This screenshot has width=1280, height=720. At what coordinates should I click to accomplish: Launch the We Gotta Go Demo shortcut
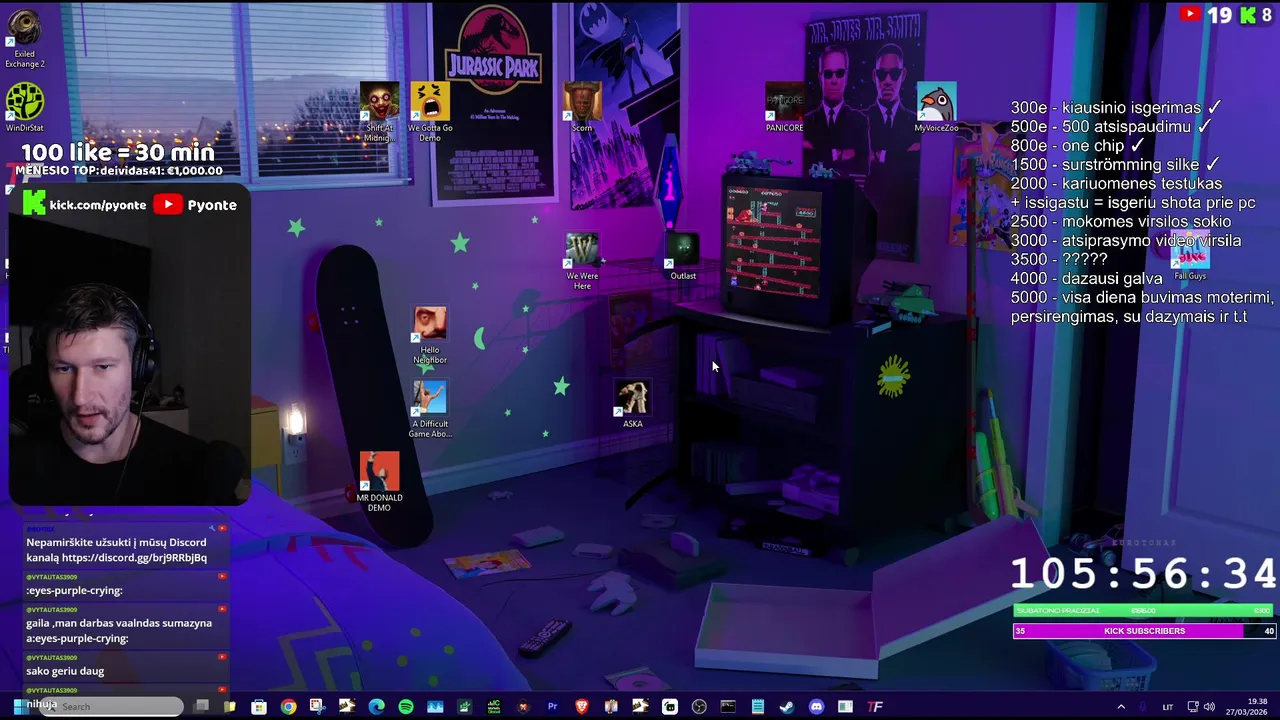[x=430, y=112]
